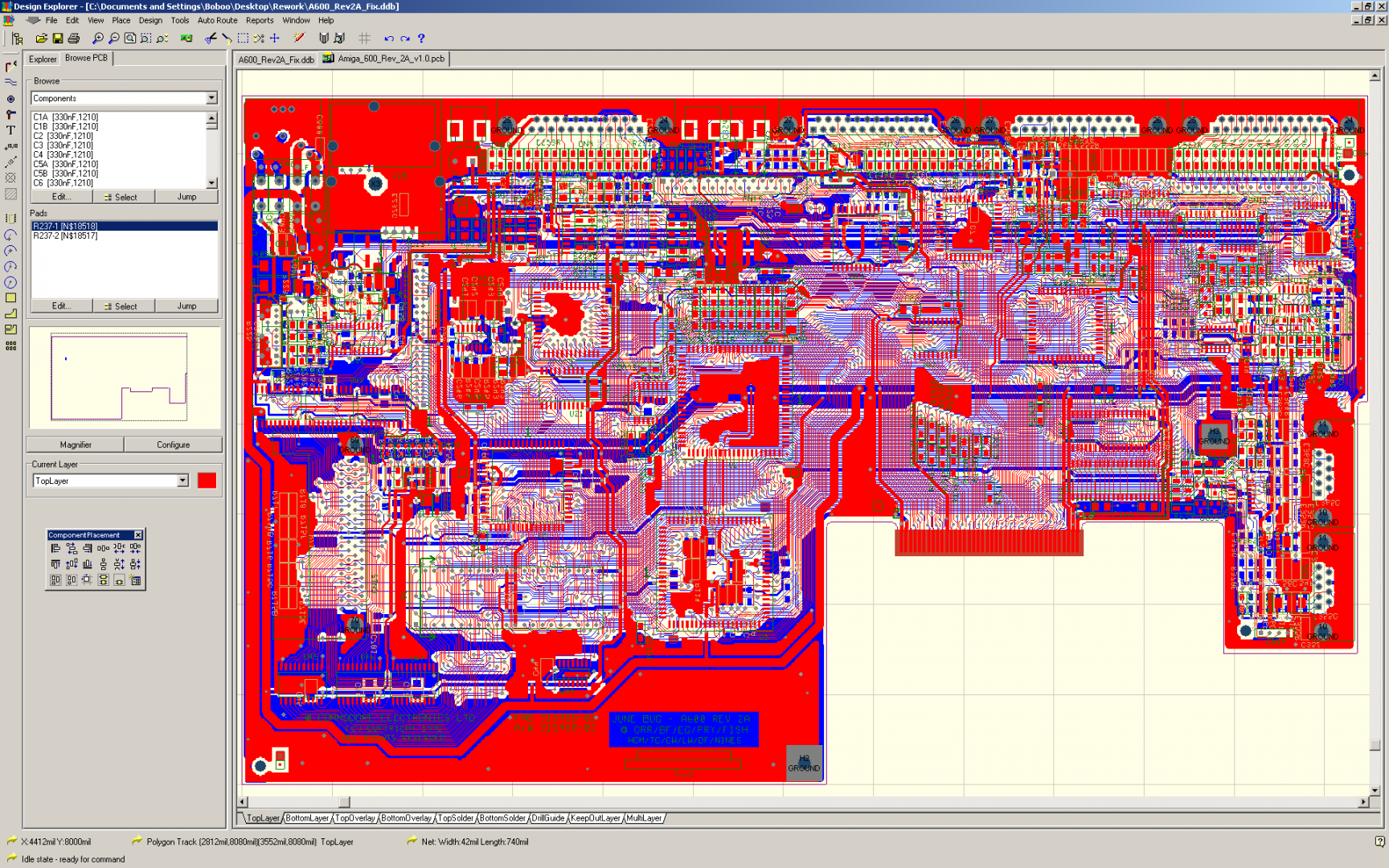Open the Current Layer dropdown
The image size is (1389, 868).
(182, 481)
